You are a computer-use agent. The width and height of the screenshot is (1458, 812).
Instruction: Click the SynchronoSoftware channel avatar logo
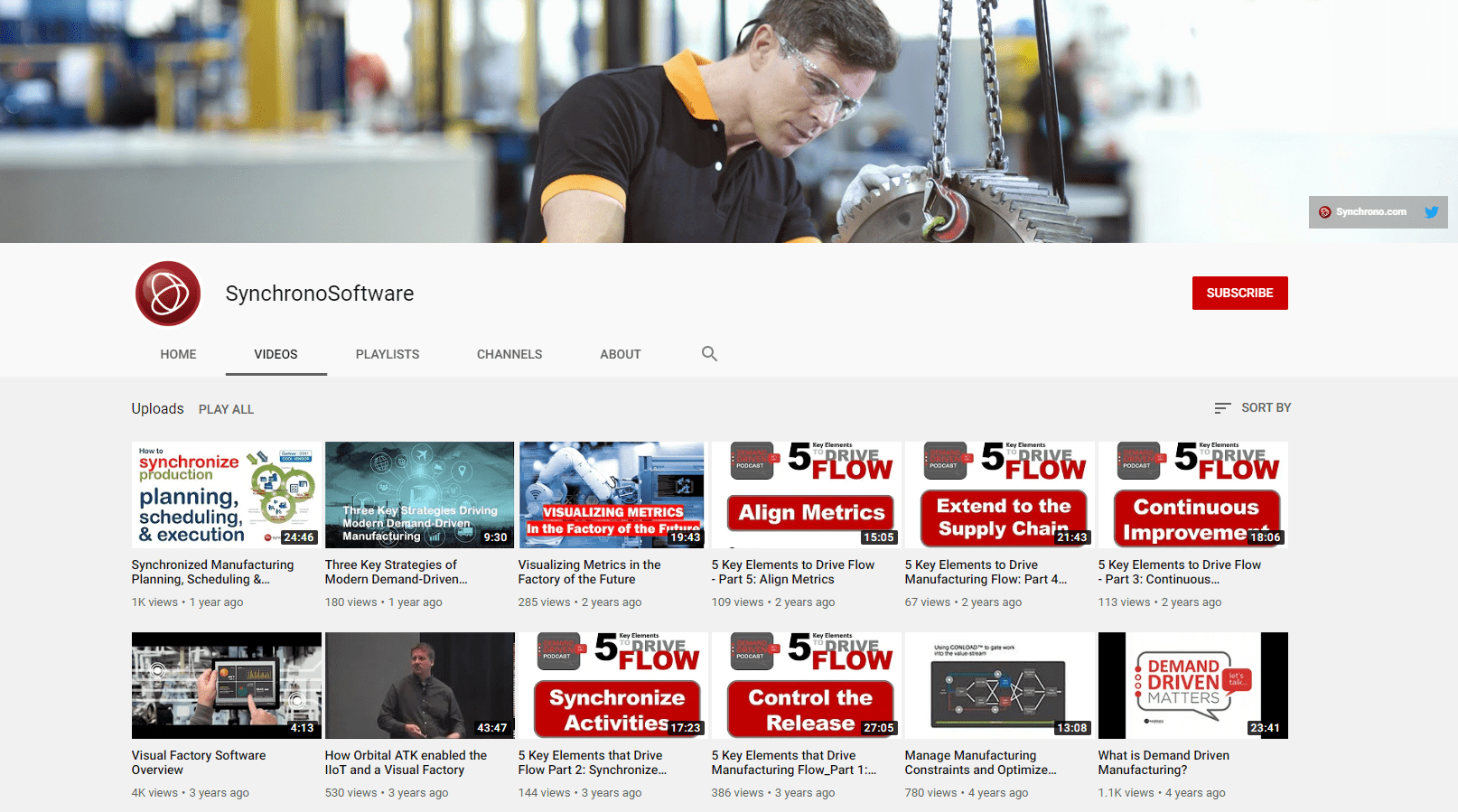[168, 294]
